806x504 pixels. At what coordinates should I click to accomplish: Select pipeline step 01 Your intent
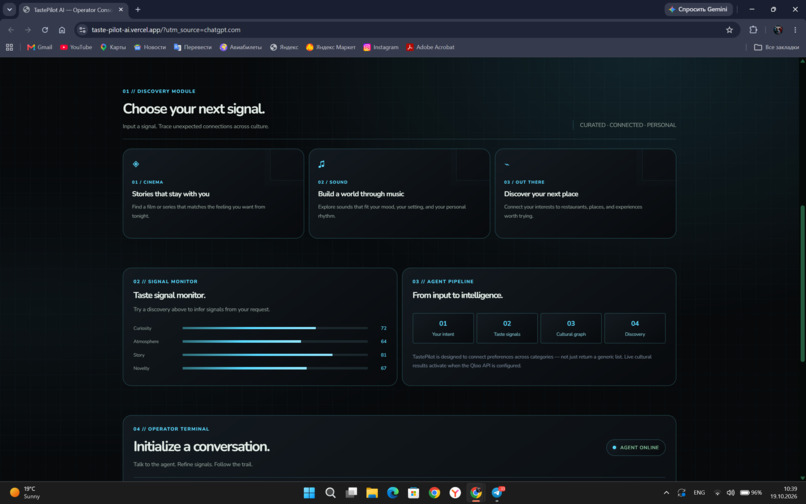tap(443, 328)
